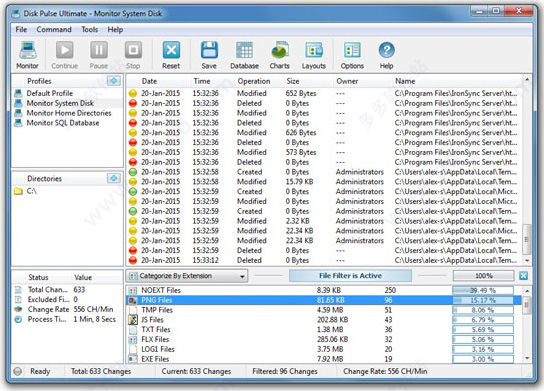This screenshot has width=544, height=391.
Task: Click the Help question mark icon
Action: tap(386, 51)
